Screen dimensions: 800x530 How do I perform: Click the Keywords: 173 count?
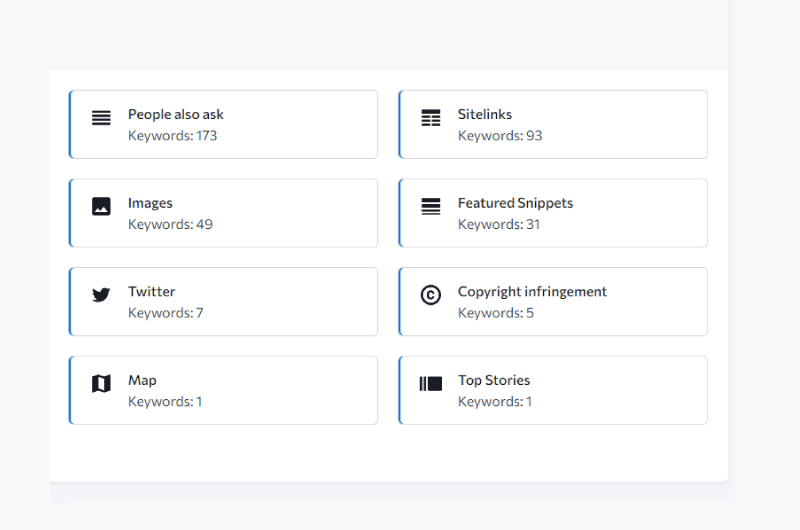pos(172,136)
